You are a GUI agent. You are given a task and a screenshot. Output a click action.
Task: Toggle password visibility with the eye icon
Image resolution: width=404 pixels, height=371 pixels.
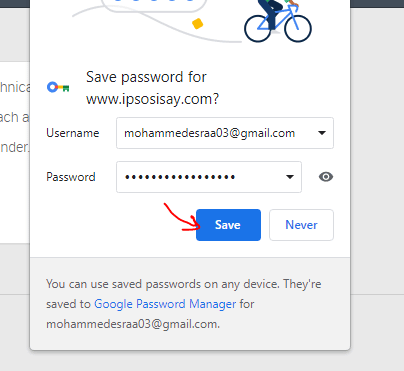pos(326,177)
